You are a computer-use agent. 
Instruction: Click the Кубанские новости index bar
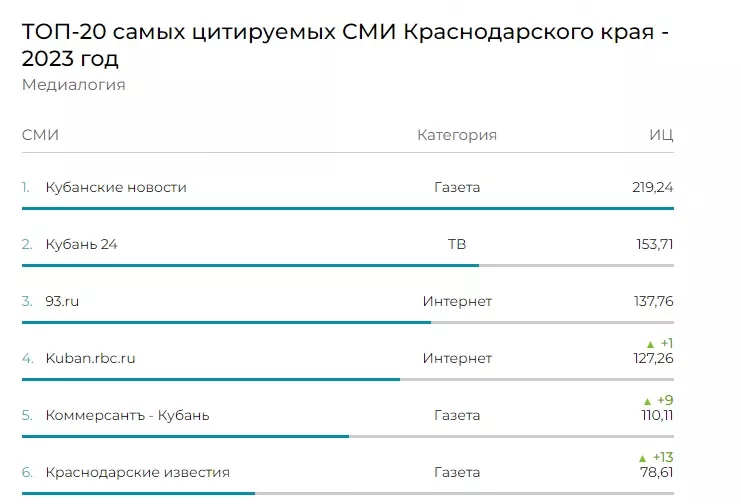point(347,208)
